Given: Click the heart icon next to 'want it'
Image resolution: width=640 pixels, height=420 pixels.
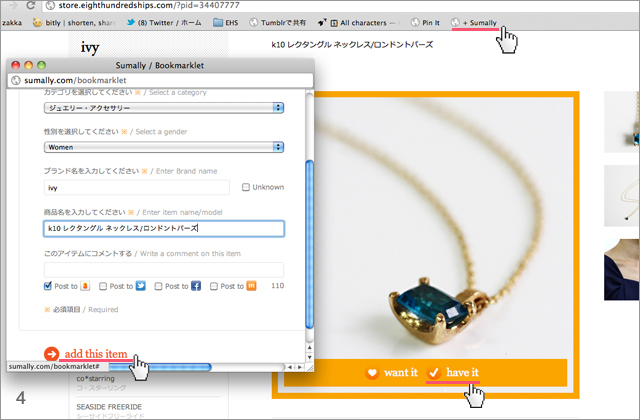Looking at the screenshot, I should click(x=373, y=373).
